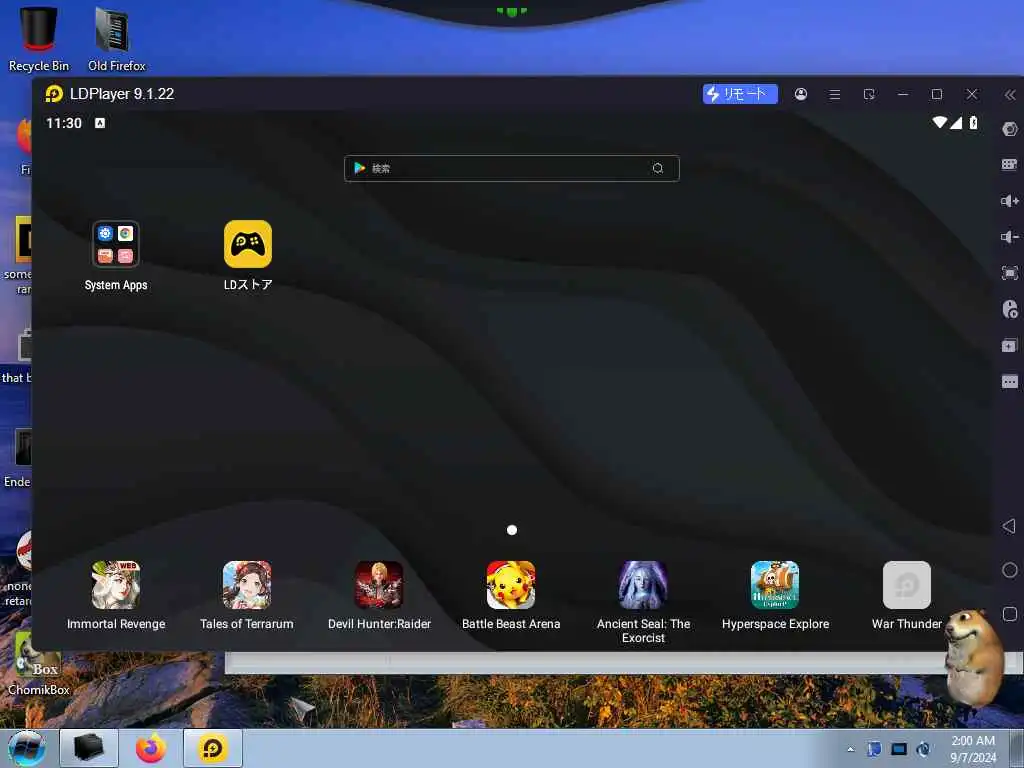Image resolution: width=1024 pixels, height=768 pixels.
Task: Open the multi-instance sidebar icon
Action: 1010,345
